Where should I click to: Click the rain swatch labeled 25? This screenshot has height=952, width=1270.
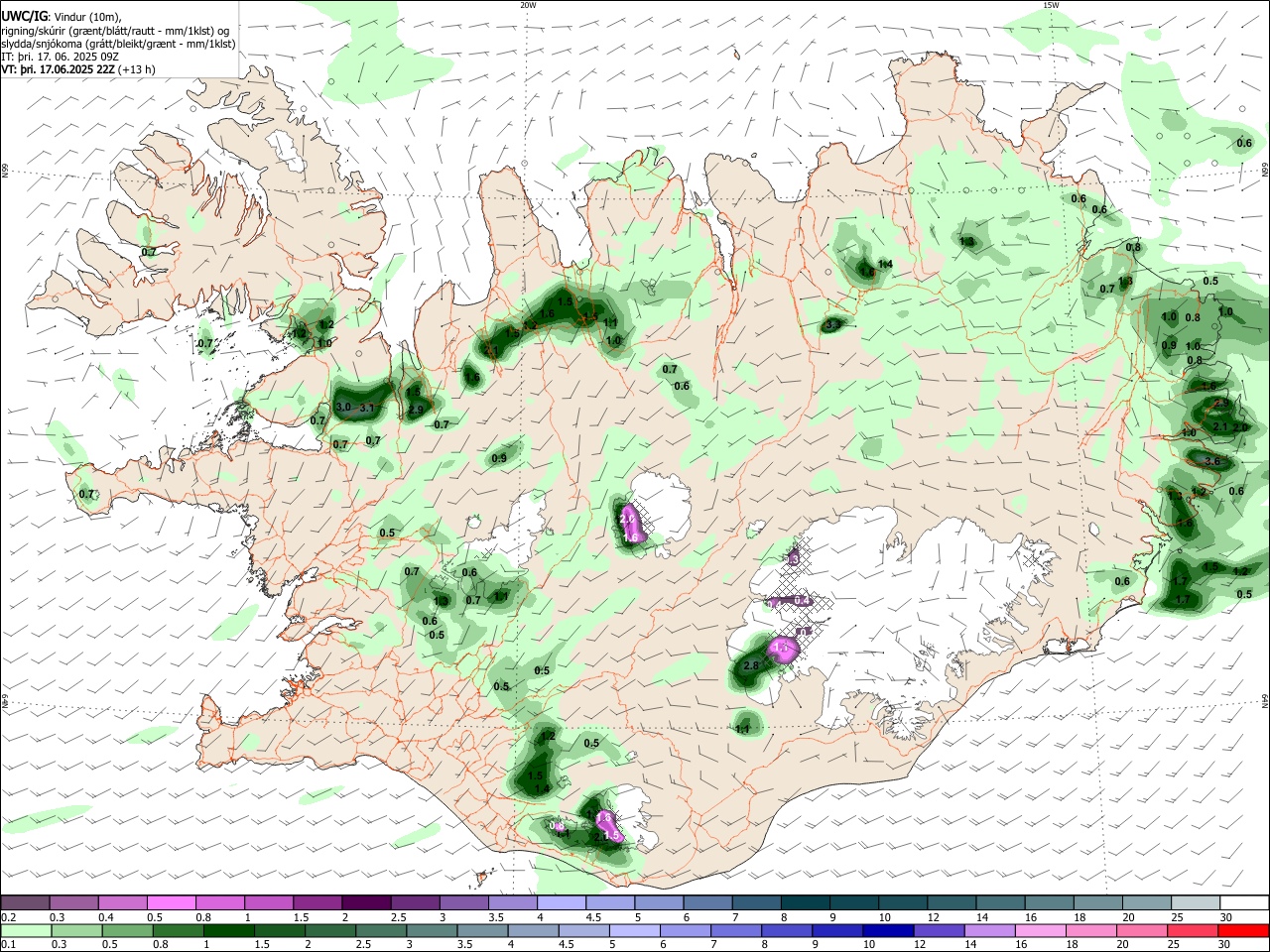pyautogui.click(x=1193, y=931)
